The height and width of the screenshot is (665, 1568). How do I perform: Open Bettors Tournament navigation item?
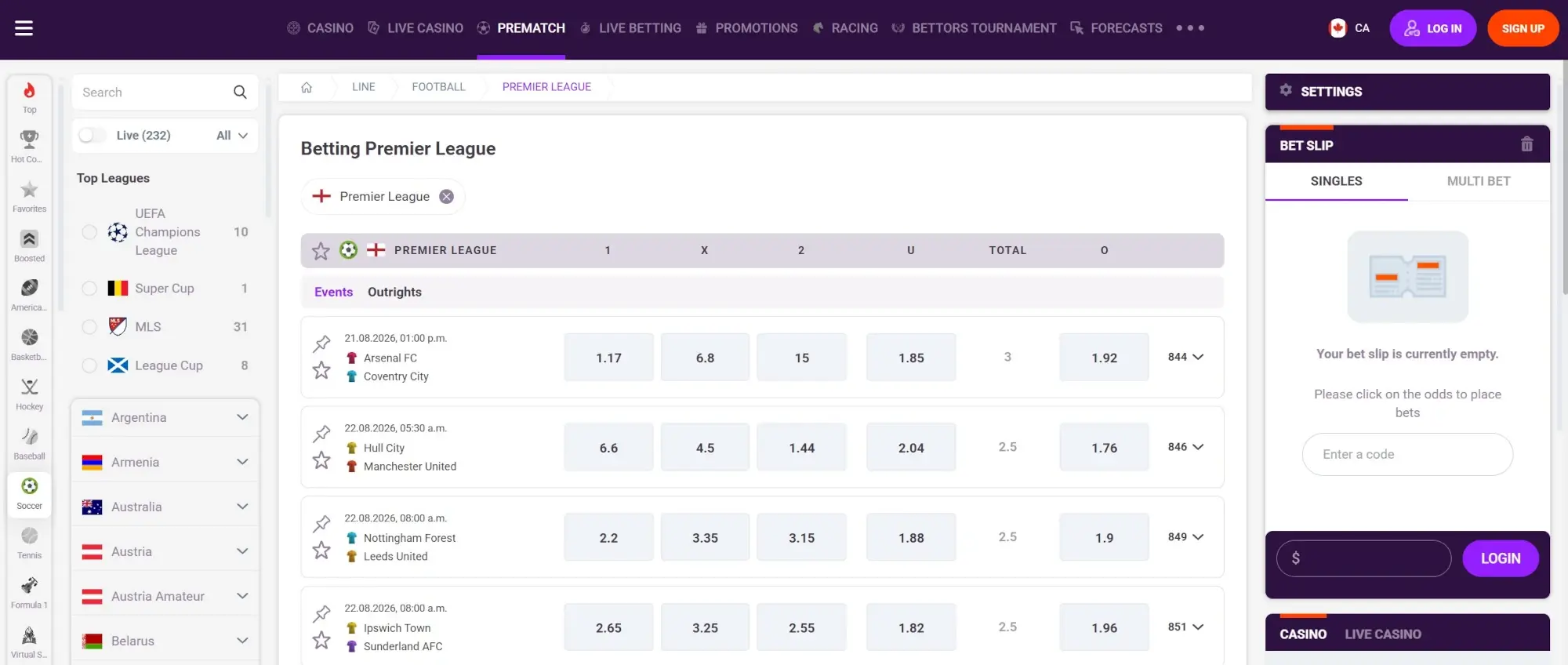975,28
